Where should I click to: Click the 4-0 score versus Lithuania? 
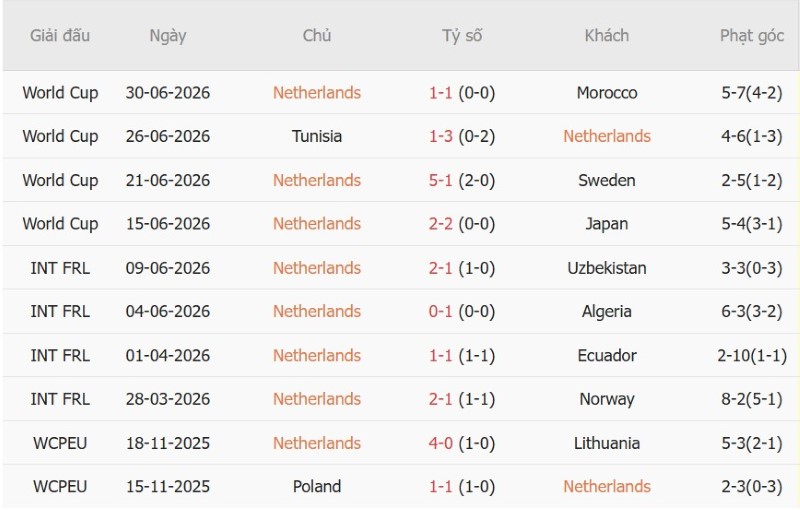coord(440,443)
